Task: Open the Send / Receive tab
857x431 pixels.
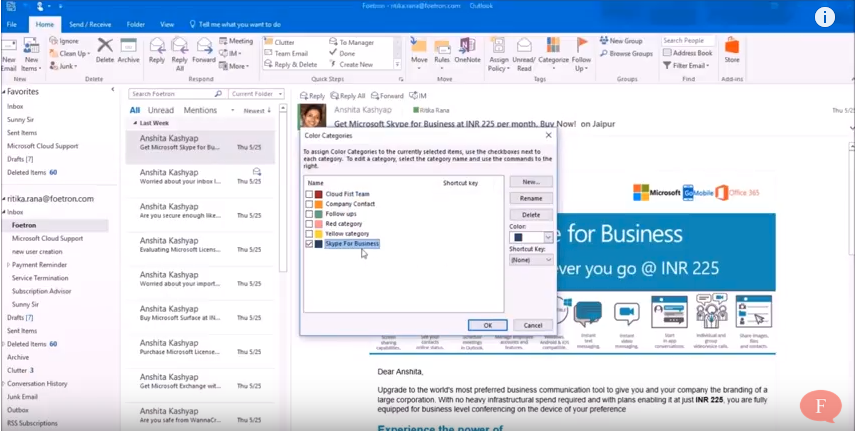Action: pyautogui.click(x=90, y=25)
